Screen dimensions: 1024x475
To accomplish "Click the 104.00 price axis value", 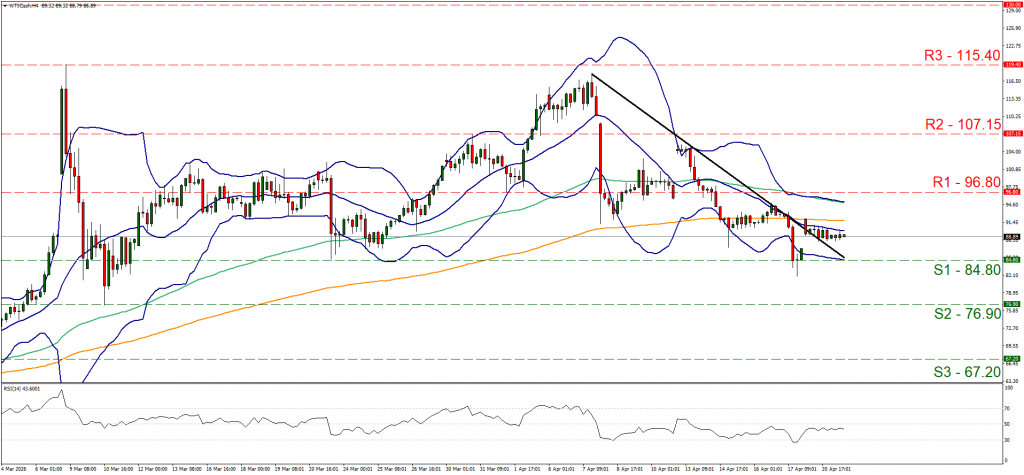I will click(1013, 152).
